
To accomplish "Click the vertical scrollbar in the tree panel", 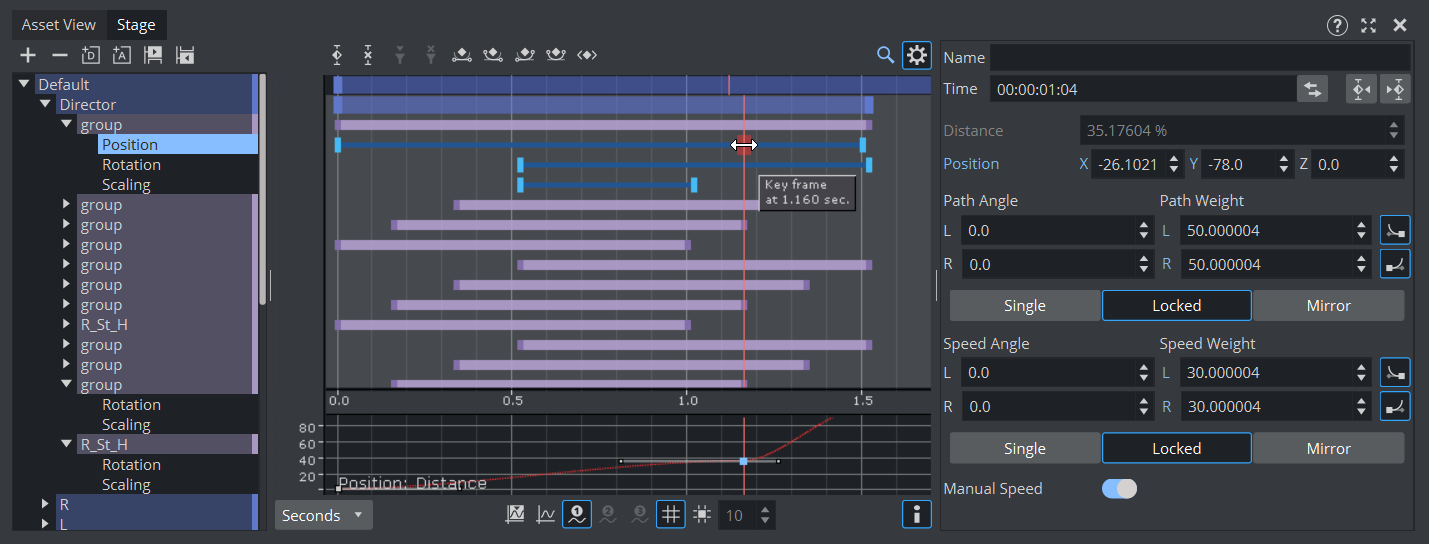I will click(263, 190).
